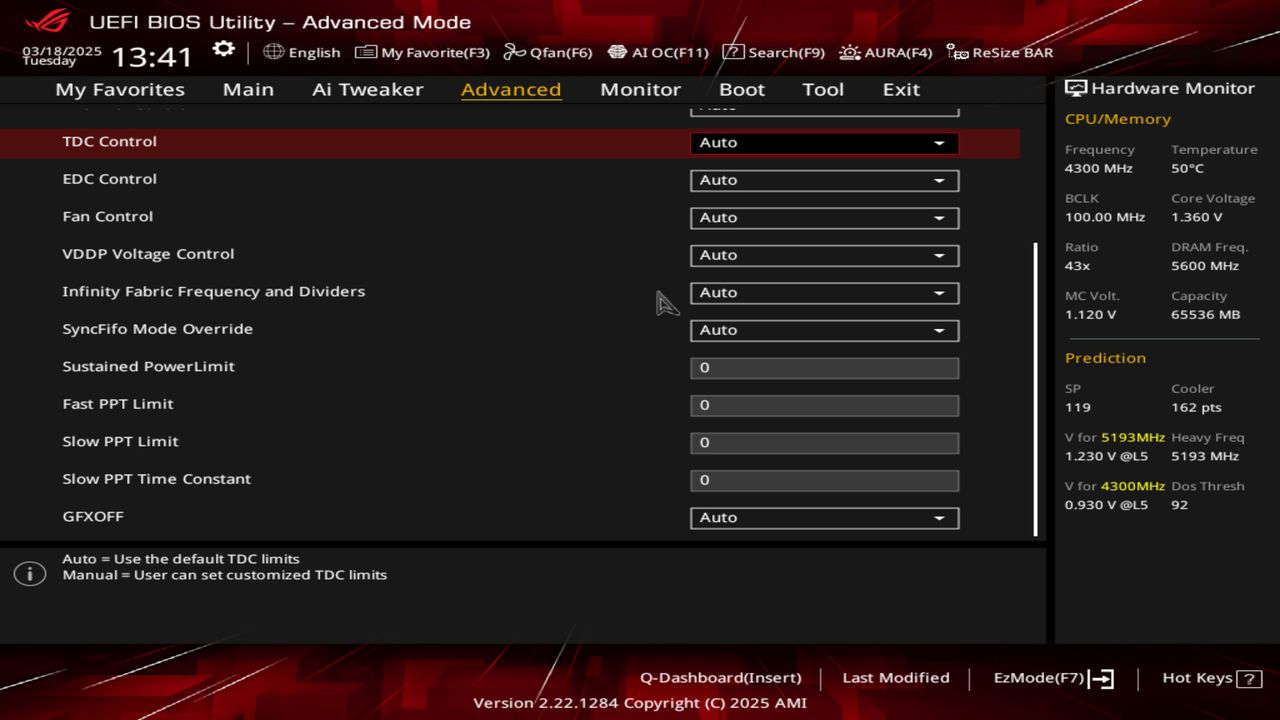Select the VDDP Voltage Control label
The image size is (1280, 720).
coord(148,254)
